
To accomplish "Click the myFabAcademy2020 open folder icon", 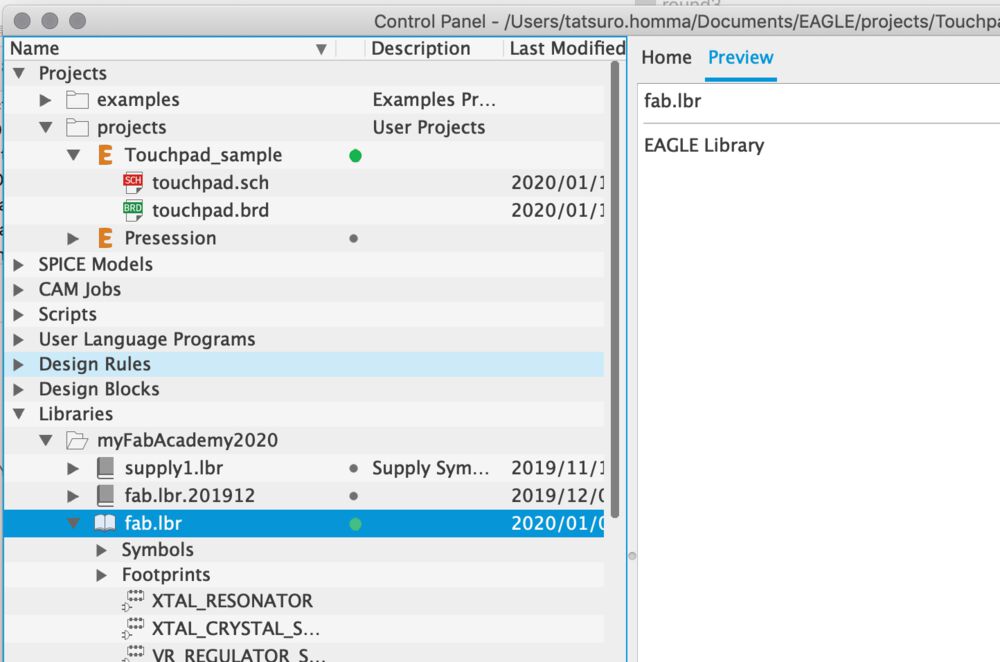I will click(x=77, y=440).
